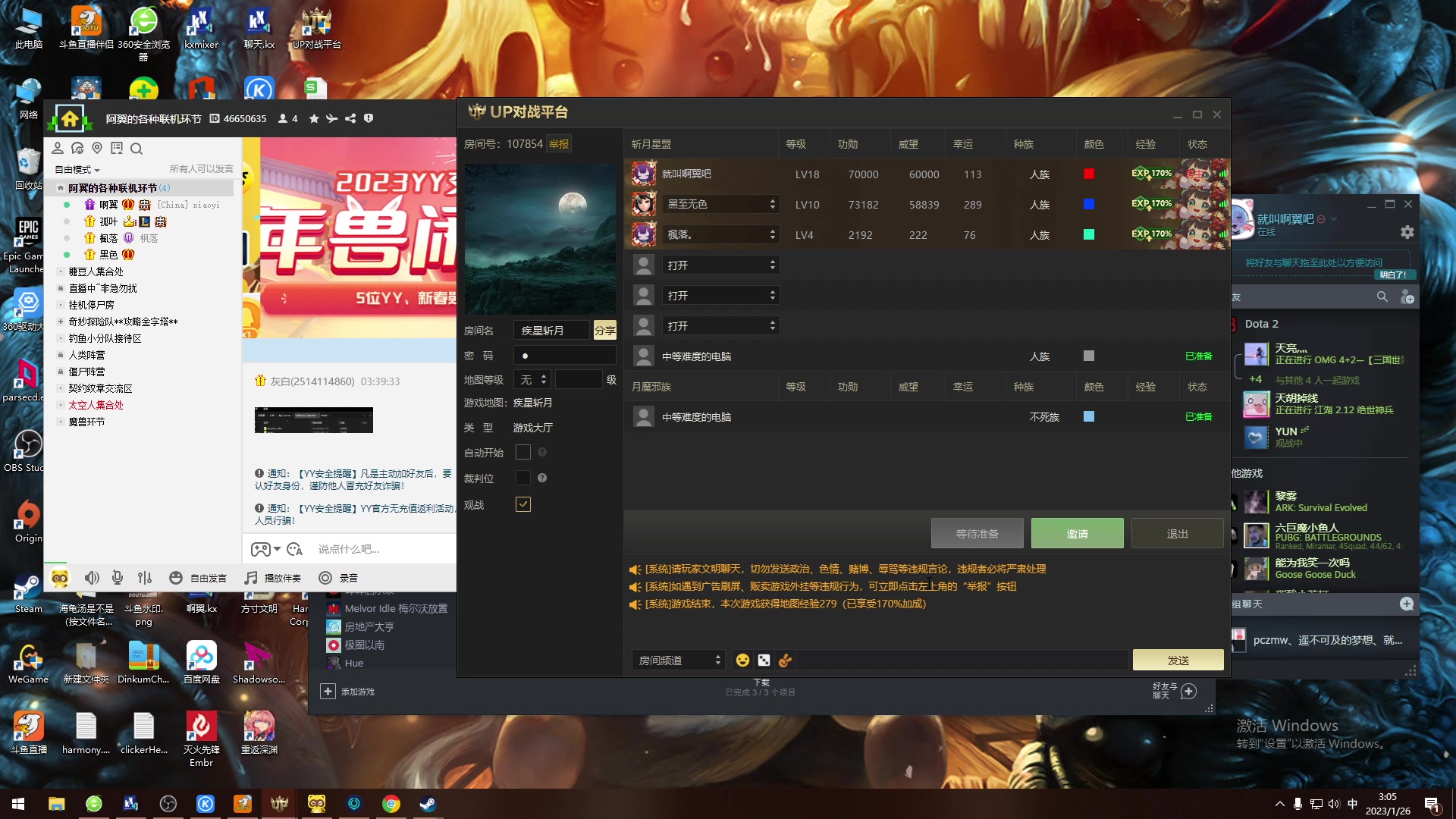
Task: Click the 发送 send button
Action: click(1178, 661)
